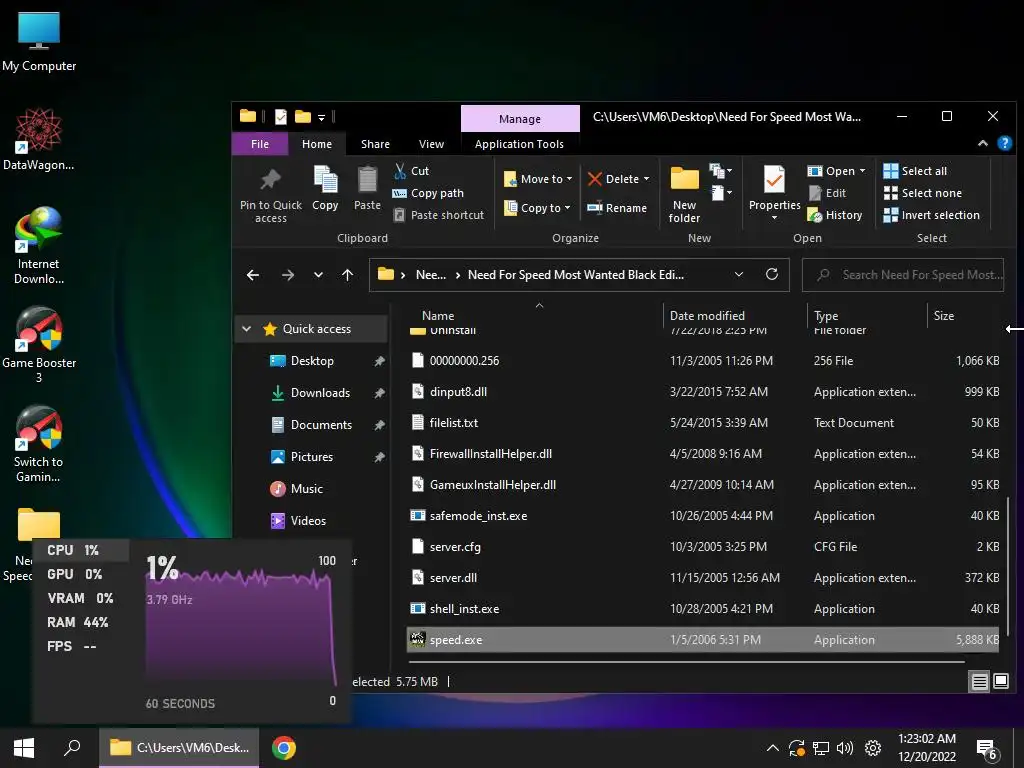The width and height of the screenshot is (1024, 768).
Task: Click Paste shortcut in the ribbon
Action: tap(439, 215)
